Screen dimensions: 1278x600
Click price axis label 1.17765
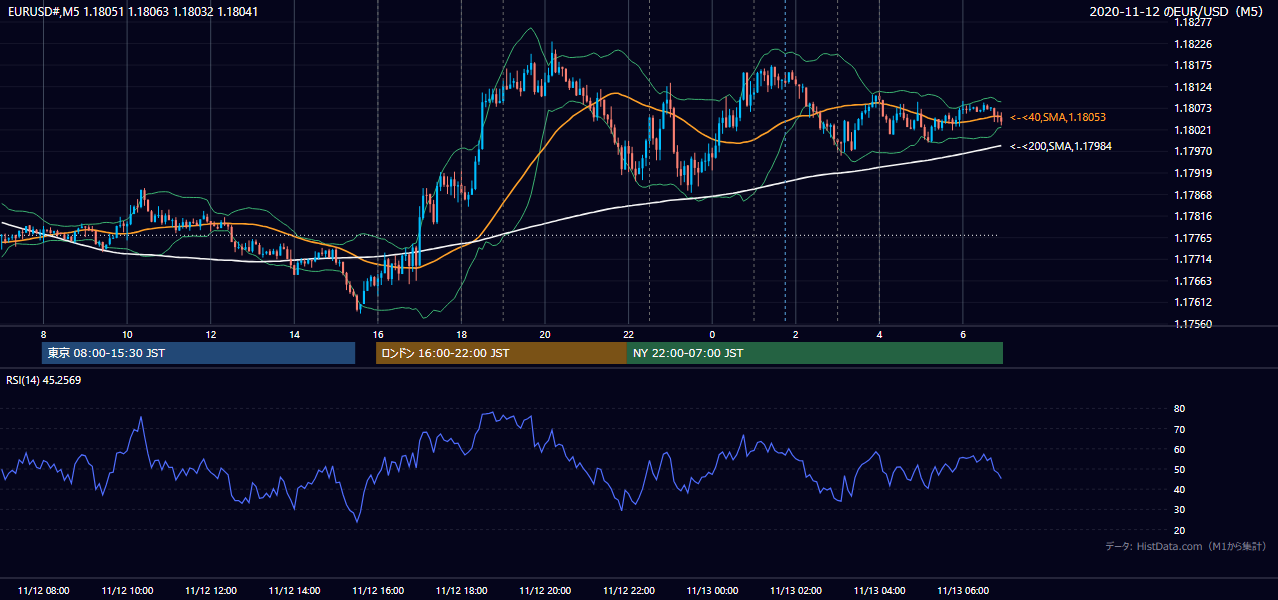[x=1194, y=238]
